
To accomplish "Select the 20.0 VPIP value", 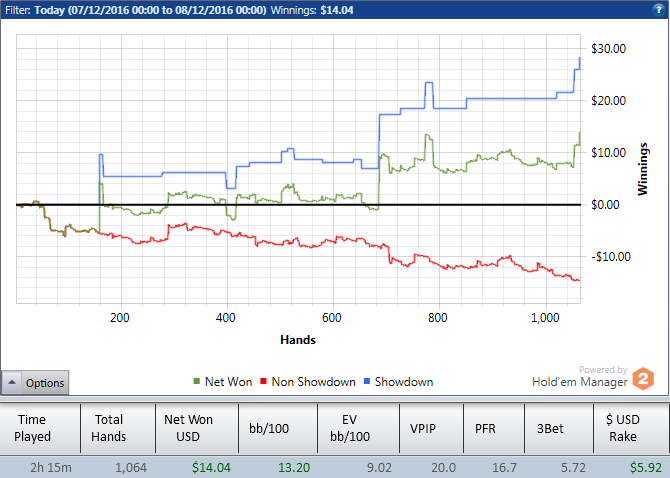I will [444, 468].
